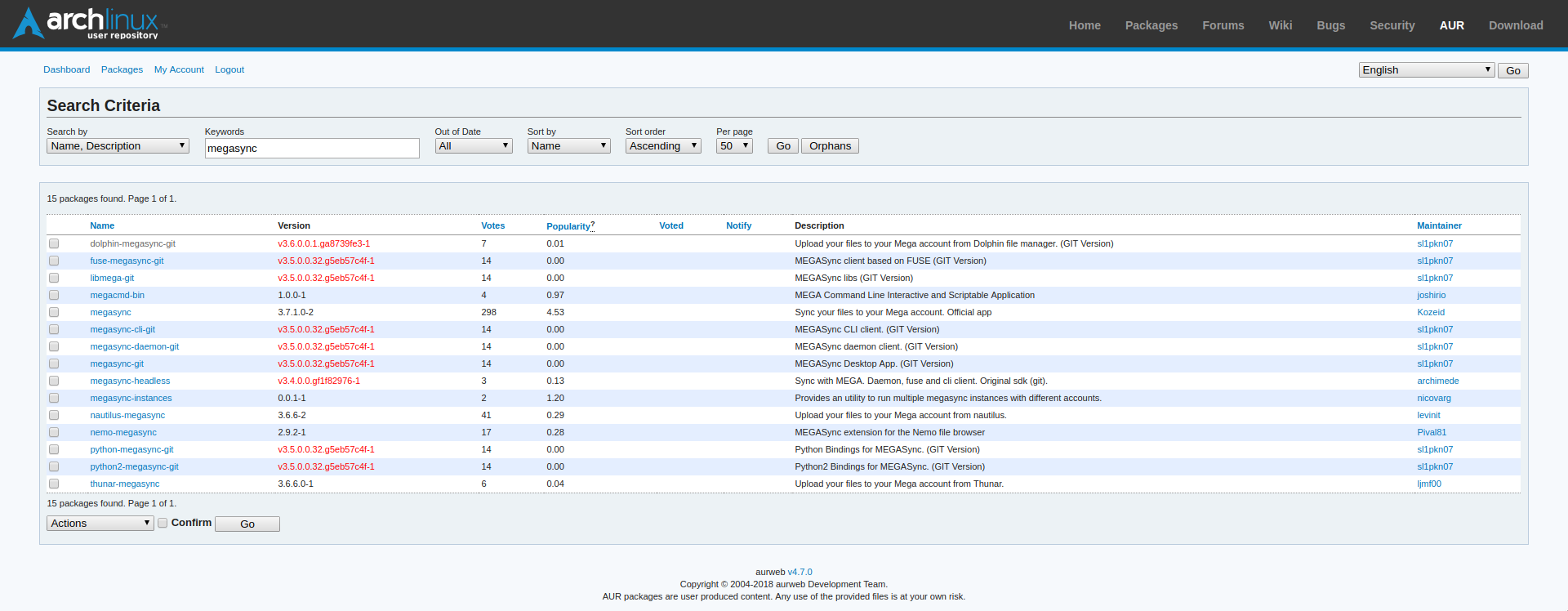The width and height of the screenshot is (1568, 611).
Task: Tick the checkbox for dolphin-megasync-git
Action: pos(54,243)
